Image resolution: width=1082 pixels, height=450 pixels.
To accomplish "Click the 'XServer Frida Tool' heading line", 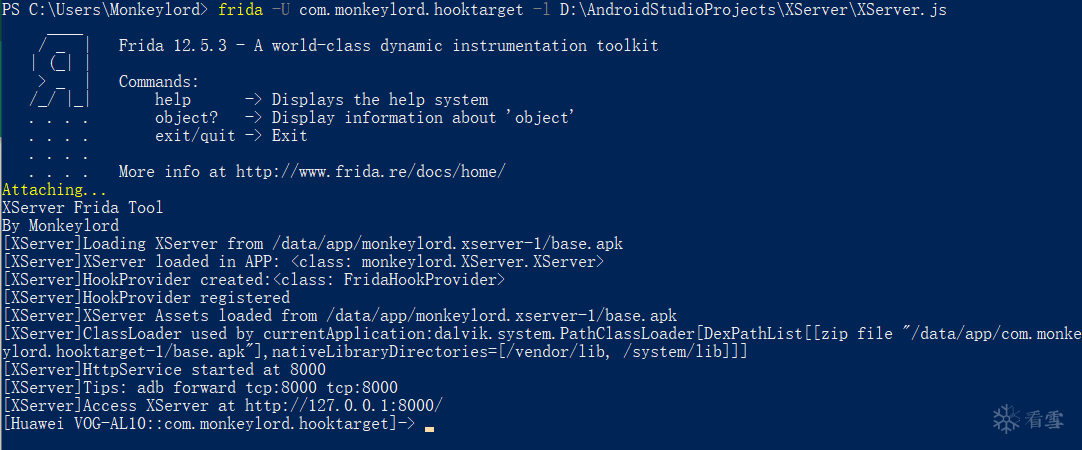I will 83,208.
